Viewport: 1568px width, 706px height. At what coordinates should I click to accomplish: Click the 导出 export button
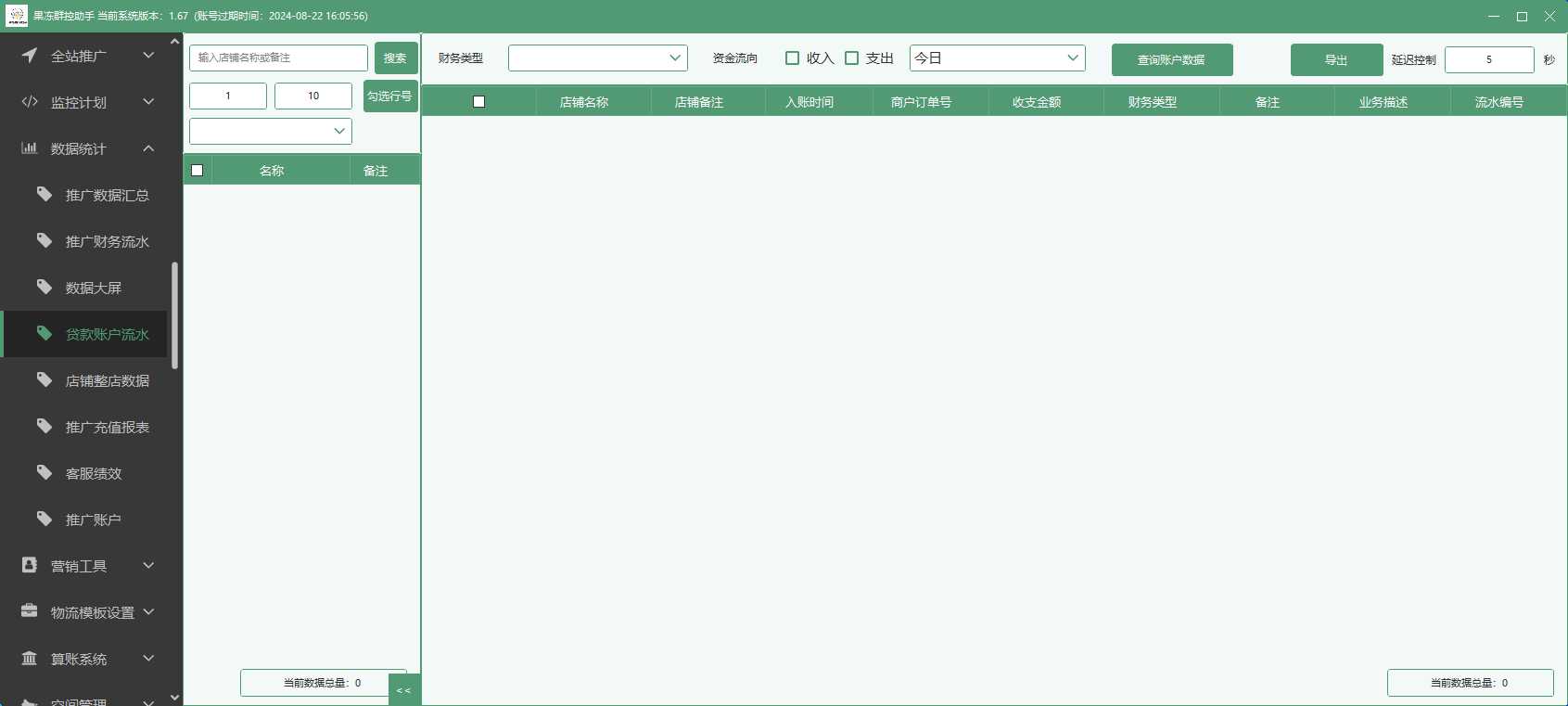point(1336,59)
